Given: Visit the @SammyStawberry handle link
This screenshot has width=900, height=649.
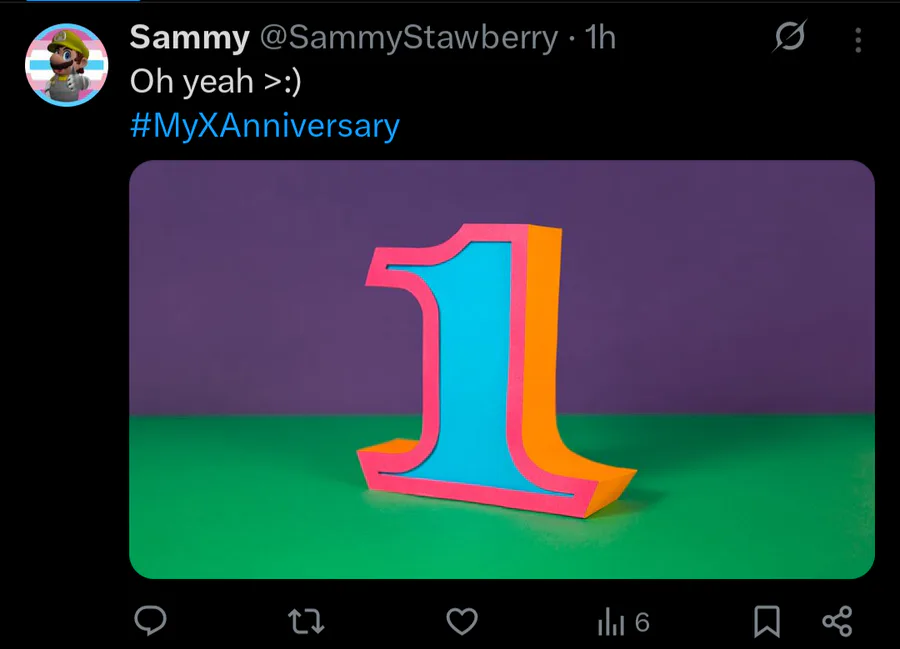Looking at the screenshot, I should click(408, 38).
